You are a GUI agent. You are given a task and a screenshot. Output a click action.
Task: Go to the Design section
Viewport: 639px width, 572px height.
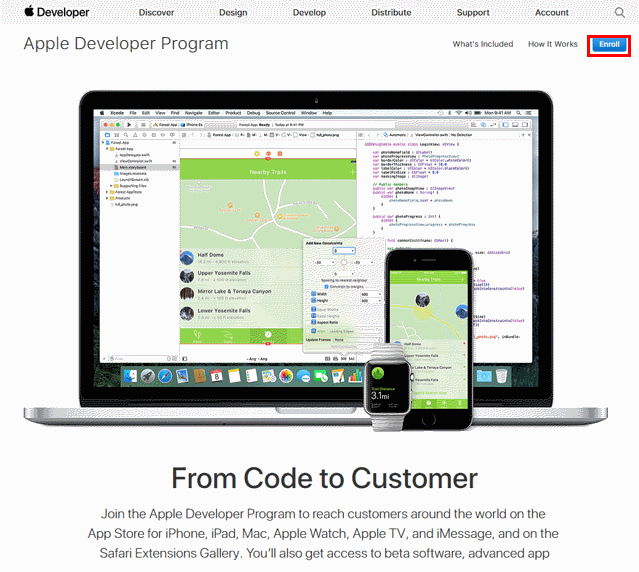tap(233, 13)
